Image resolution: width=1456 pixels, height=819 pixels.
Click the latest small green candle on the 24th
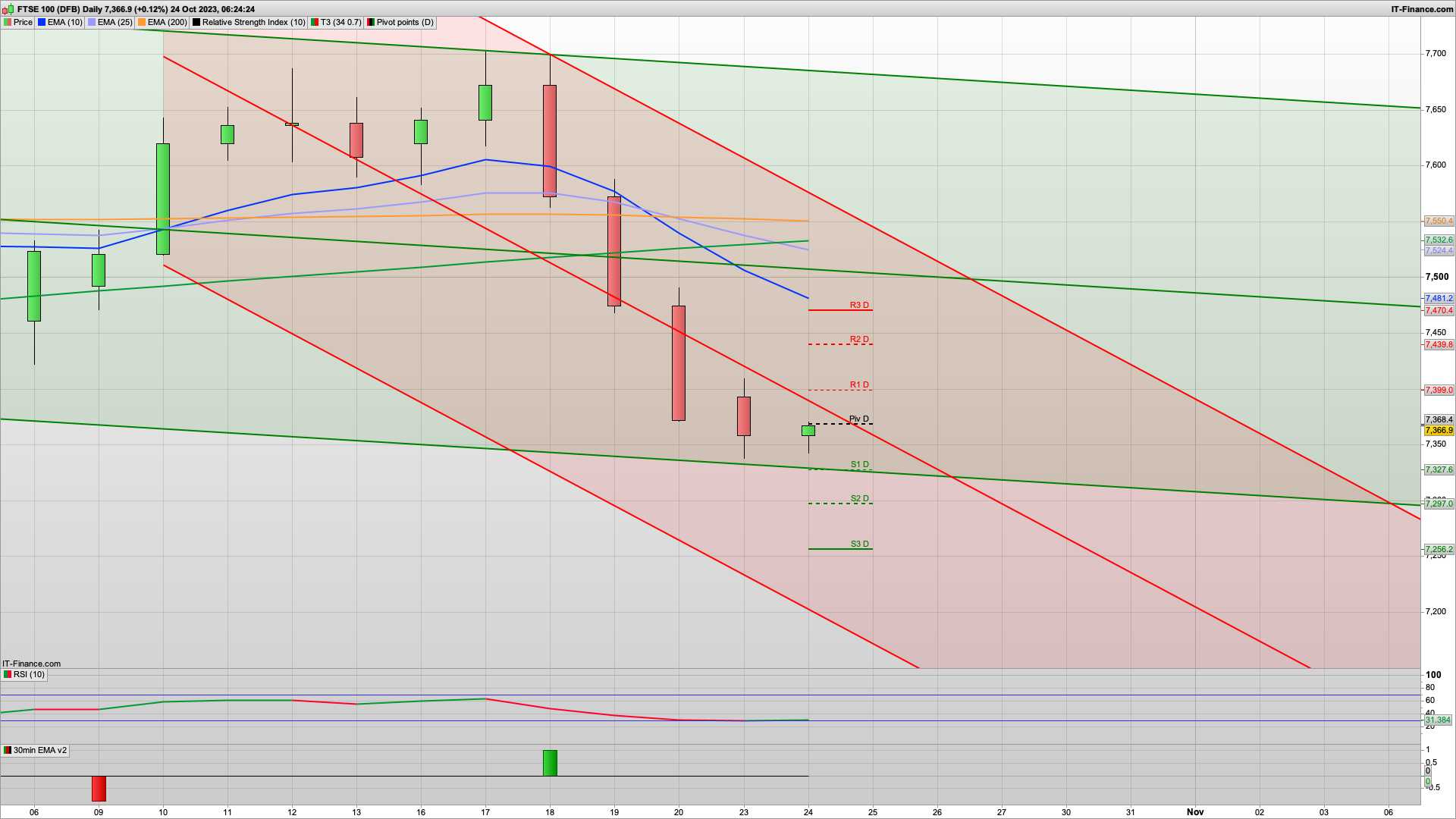pos(808,431)
